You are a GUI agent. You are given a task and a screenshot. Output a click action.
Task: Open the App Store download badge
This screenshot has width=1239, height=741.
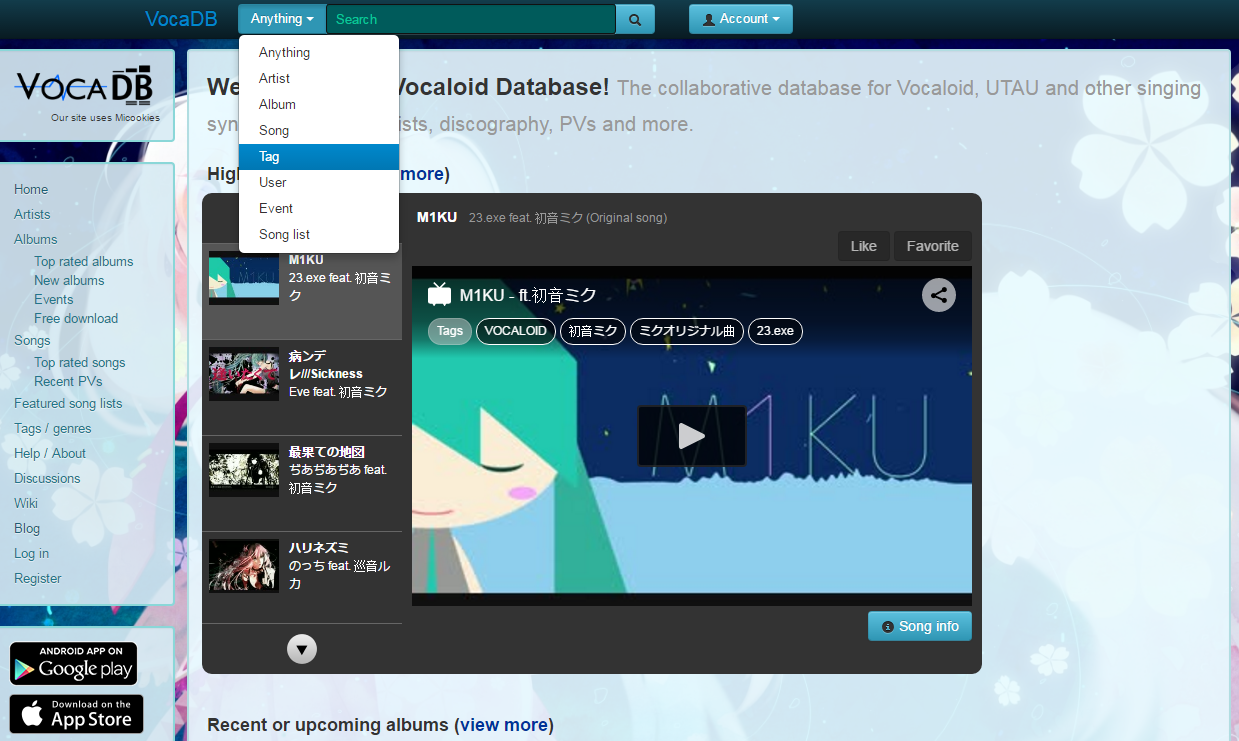tap(76, 714)
